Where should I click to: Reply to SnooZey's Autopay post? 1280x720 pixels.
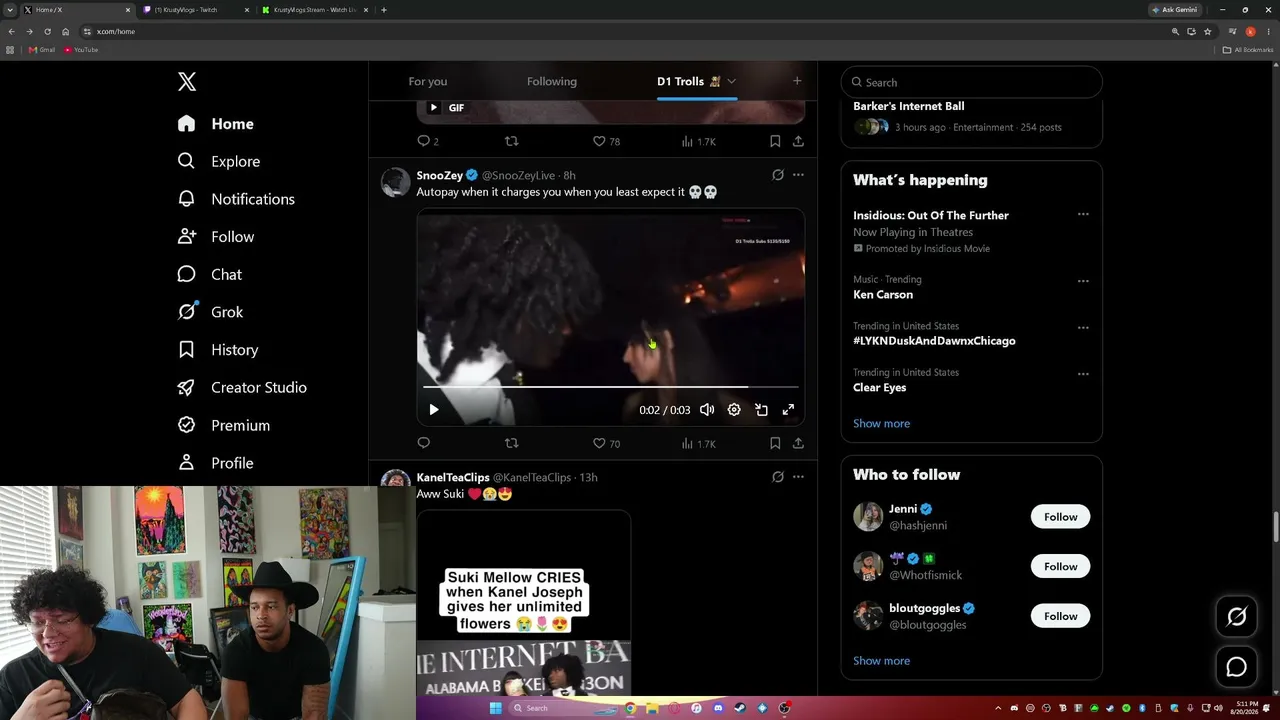(x=423, y=443)
